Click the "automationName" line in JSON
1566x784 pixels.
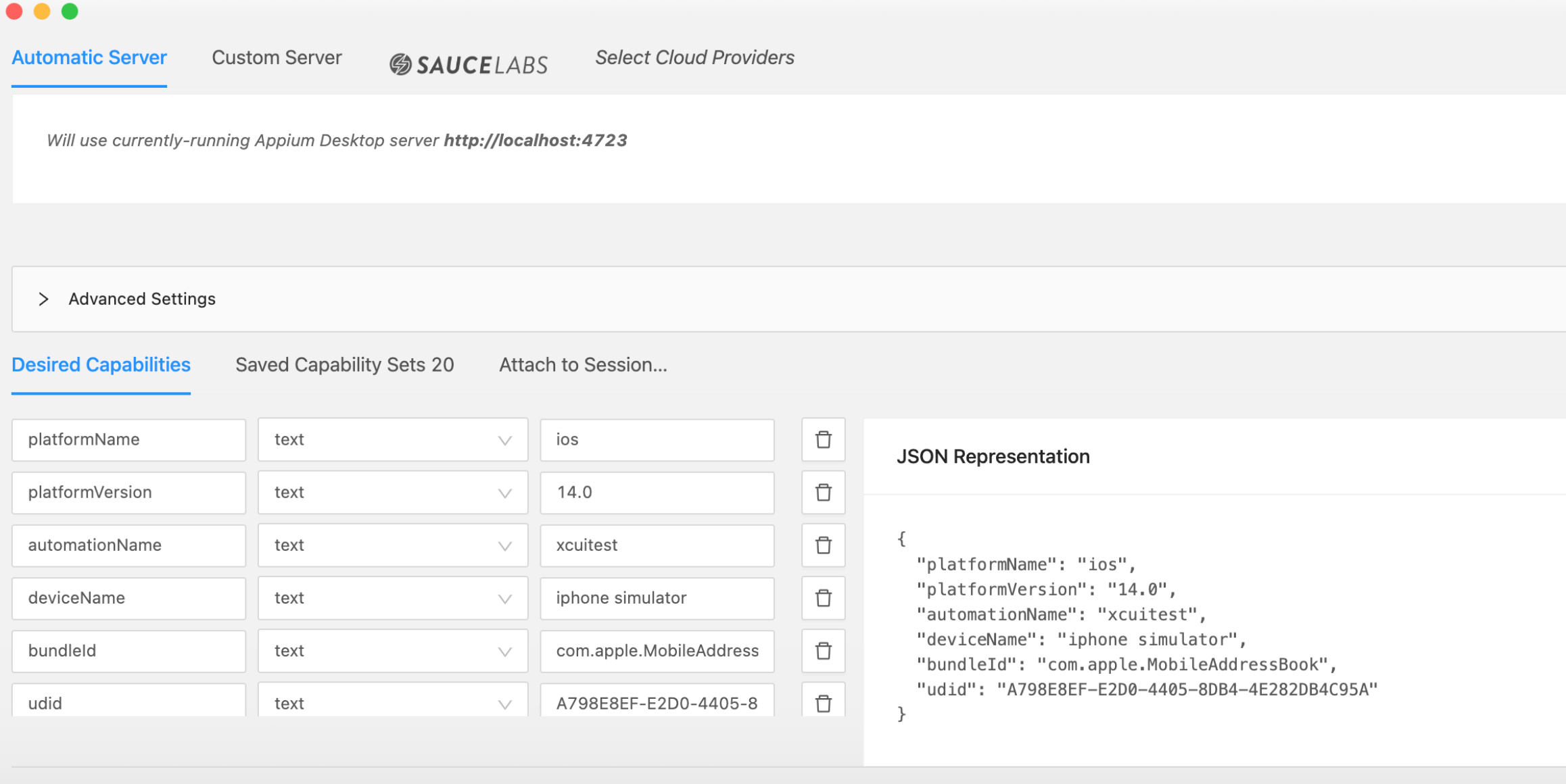[x=1061, y=614]
